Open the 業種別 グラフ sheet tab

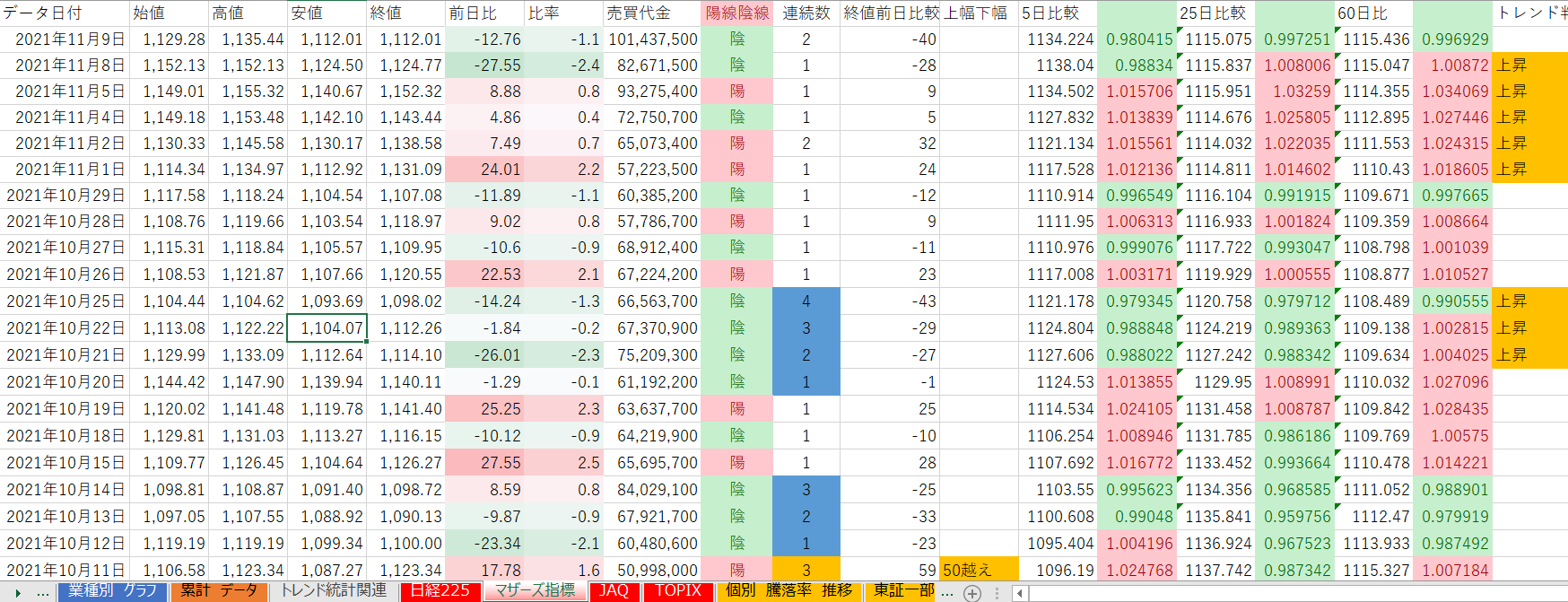pos(112,591)
